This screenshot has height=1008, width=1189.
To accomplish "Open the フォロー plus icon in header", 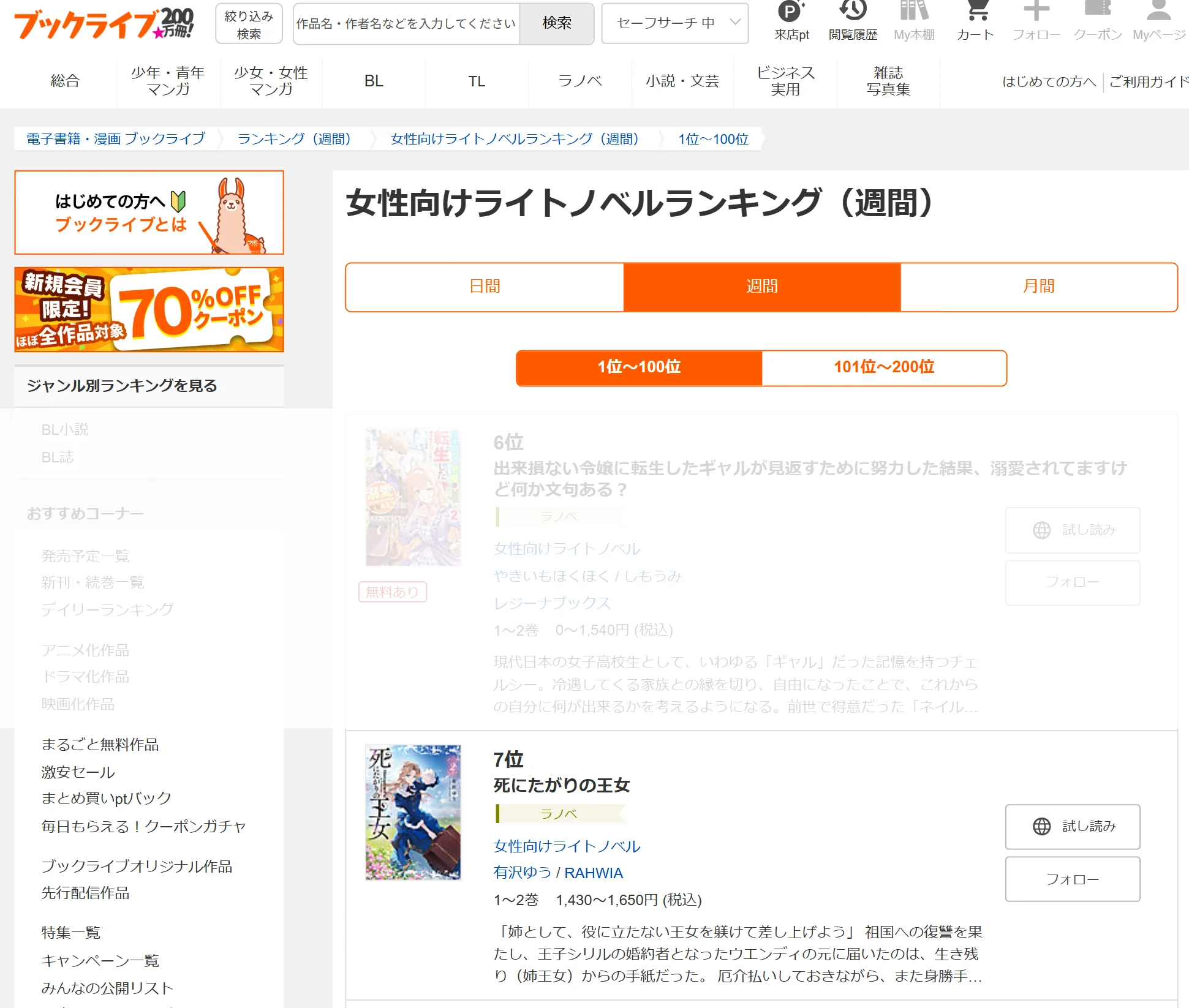I will [1036, 21].
